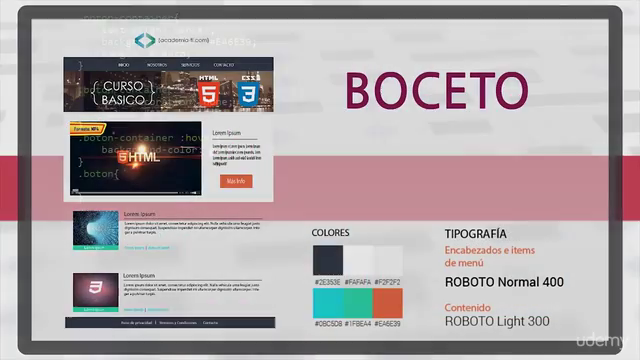
Task: Open the SERVICIOS menu item
Action: click(x=191, y=65)
